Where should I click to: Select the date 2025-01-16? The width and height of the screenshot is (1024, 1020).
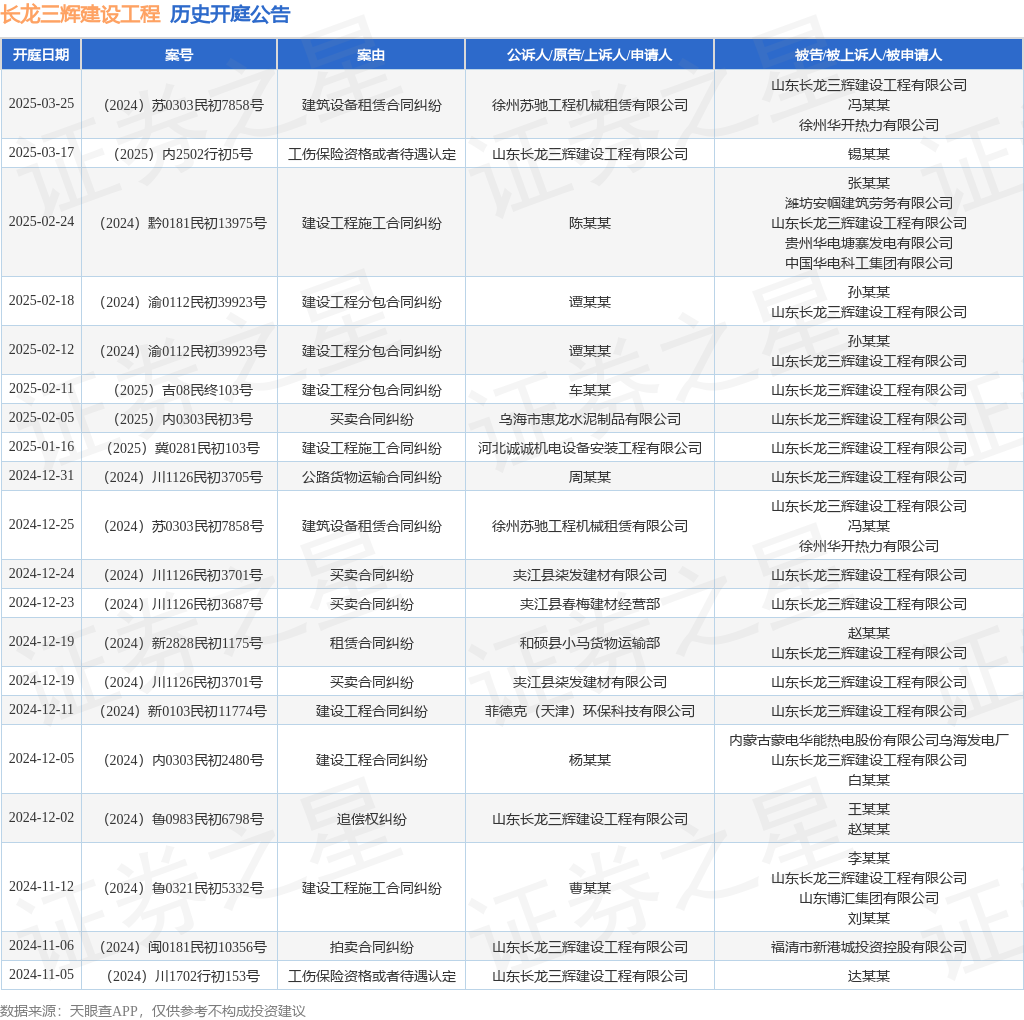coord(41,447)
